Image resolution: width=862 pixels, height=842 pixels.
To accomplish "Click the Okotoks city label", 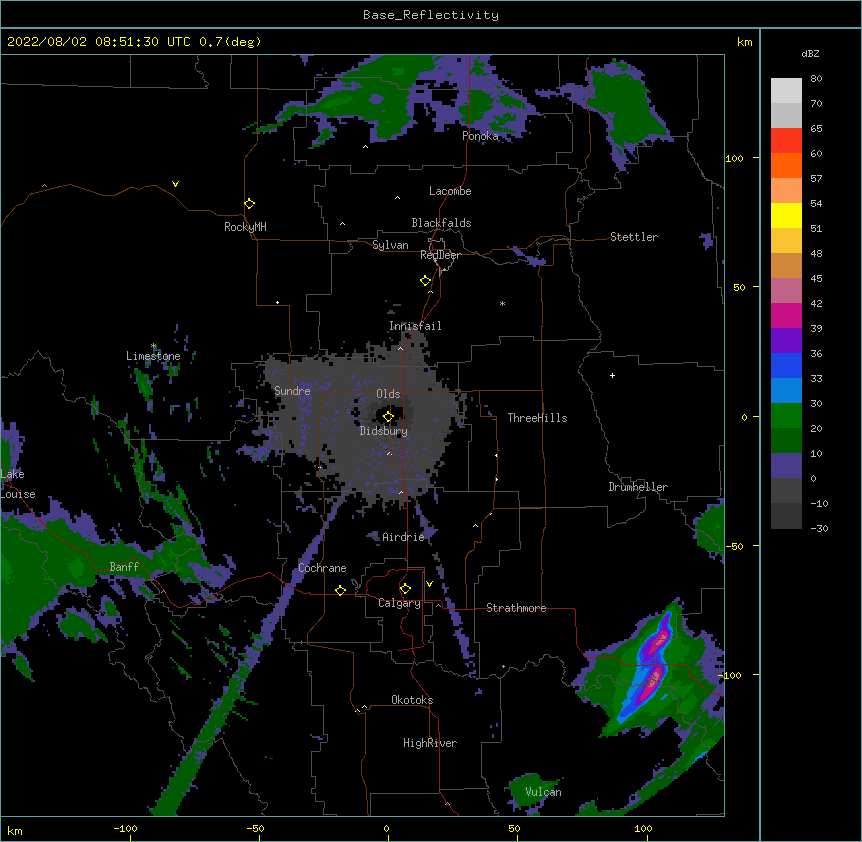I will click(x=412, y=700).
